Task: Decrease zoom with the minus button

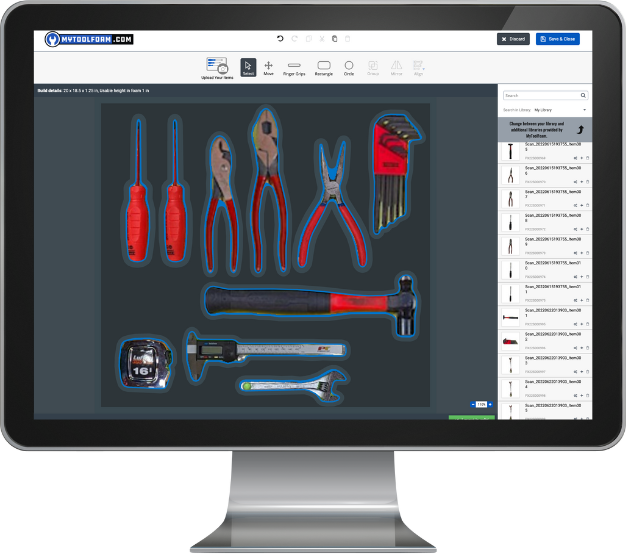Action: pos(471,404)
